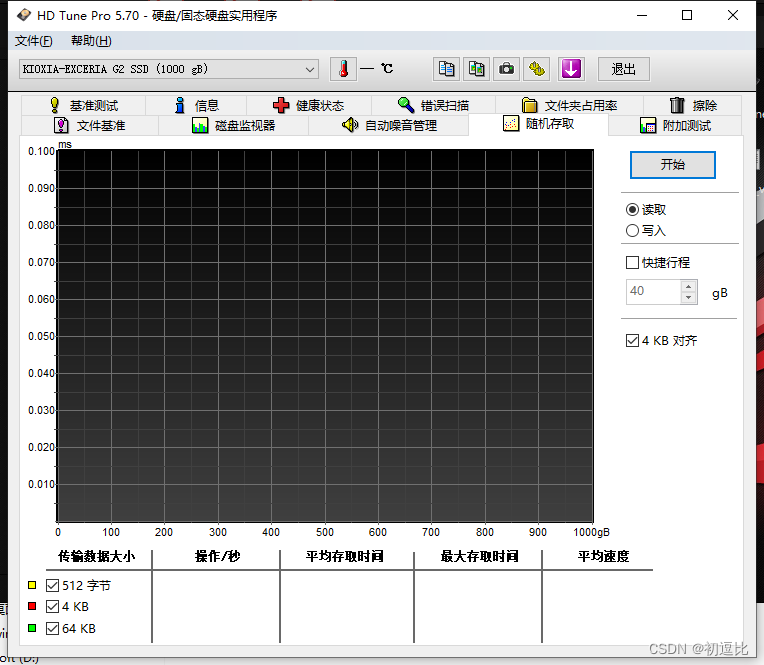Open the 擦除 erase tab
This screenshot has height=665, width=764.
(693, 105)
